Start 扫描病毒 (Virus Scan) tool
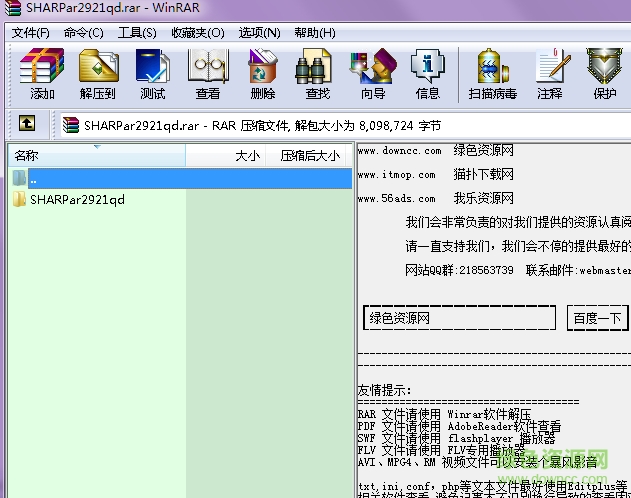The height and width of the screenshot is (498, 631). click(x=493, y=74)
